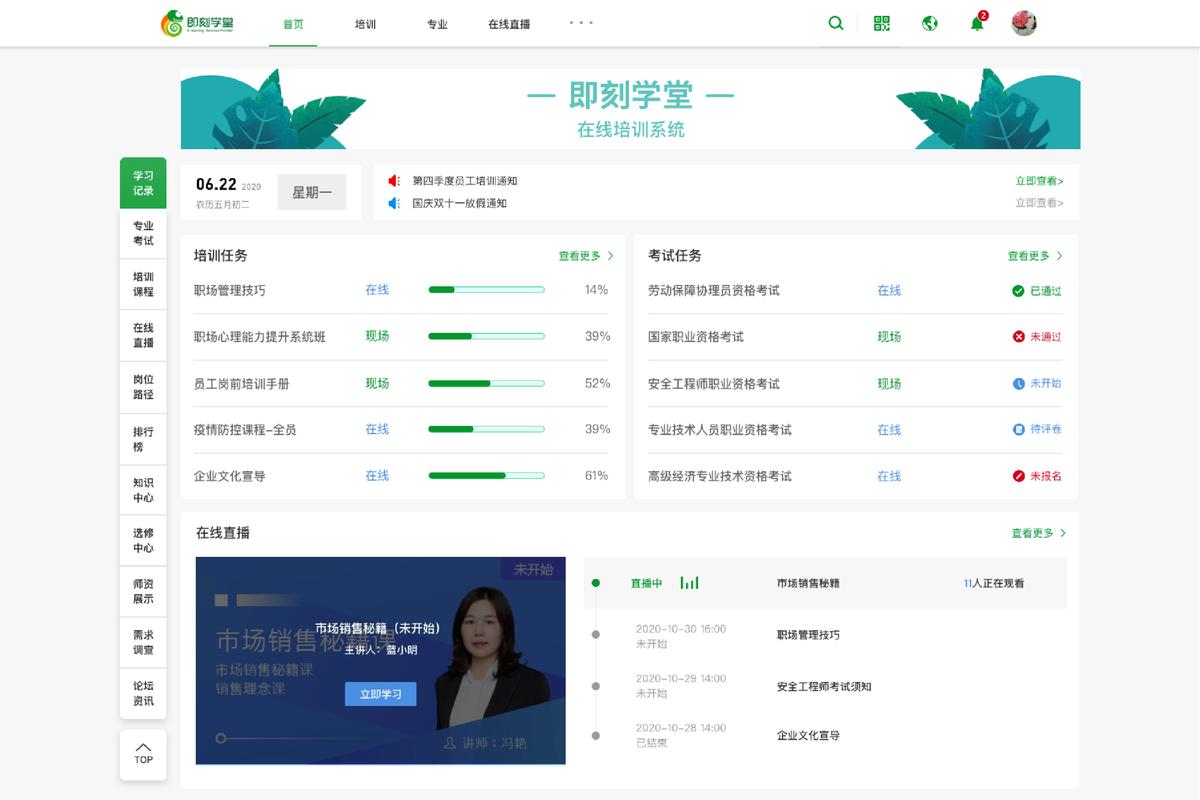This screenshot has width=1200, height=800.
Task: Click the timeline dot for 2020-10-30 16:00
Action: 596,634
